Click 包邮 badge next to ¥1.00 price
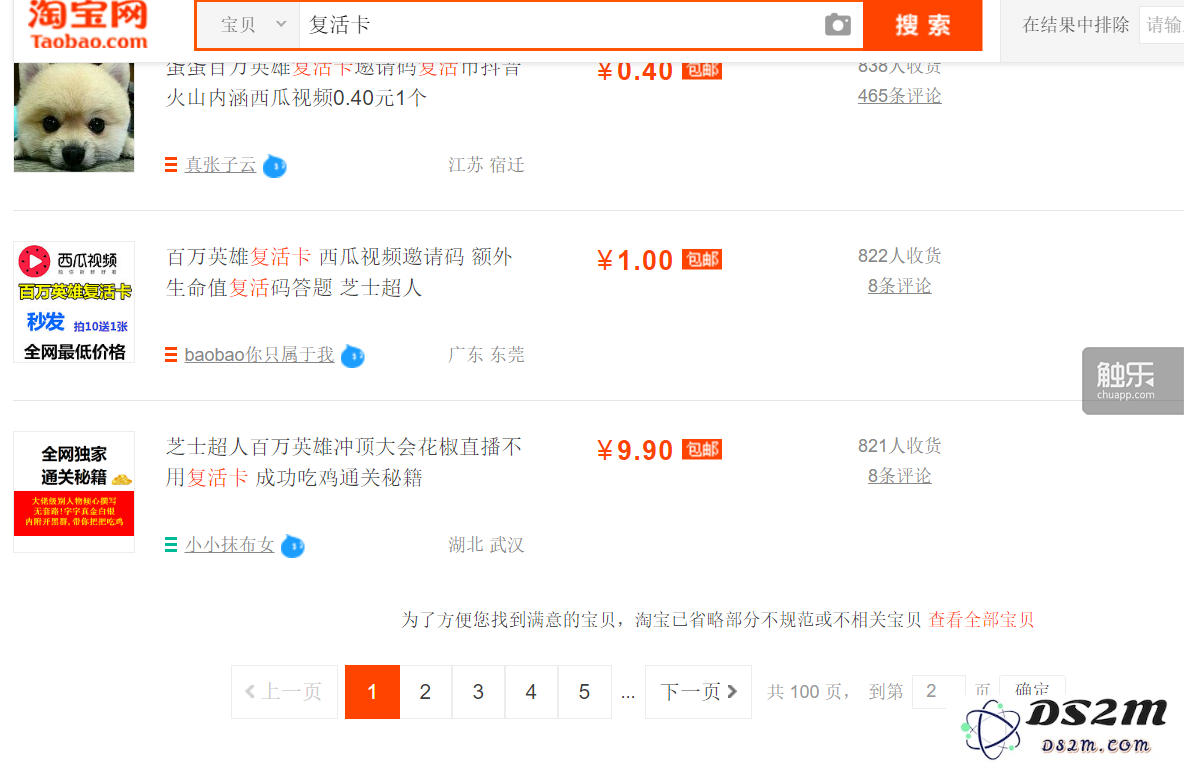This screenshot has width=1184, height=763. [x=701, y=259]
